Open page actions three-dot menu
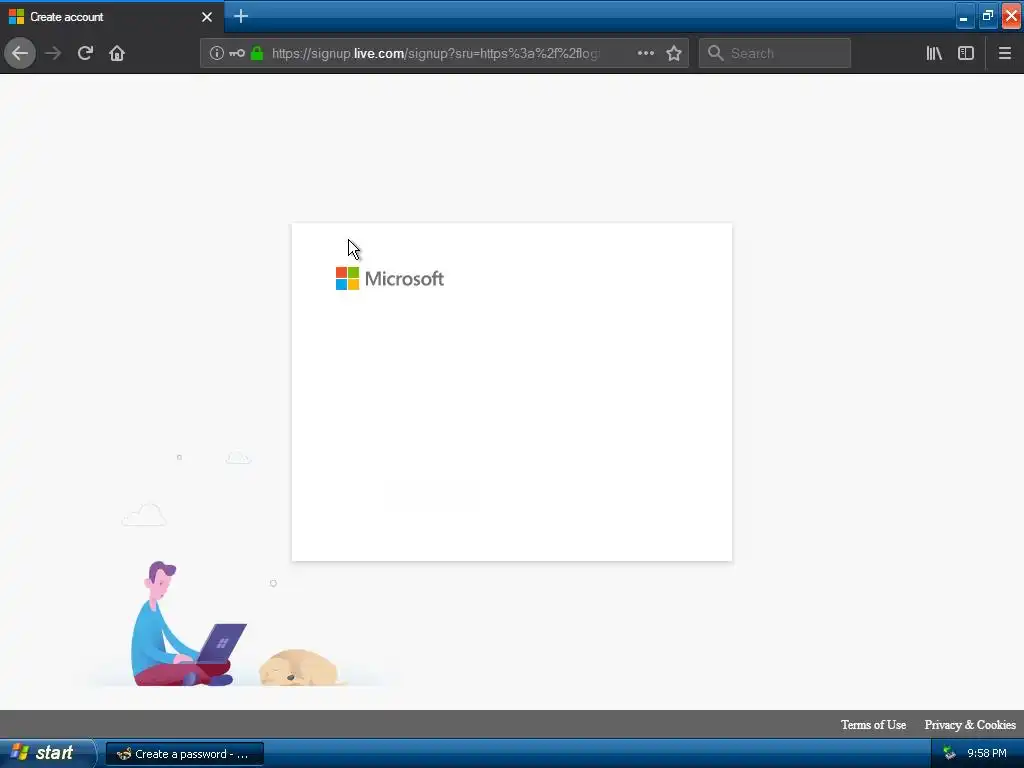The image size is (1024, 768). point(645,53)
